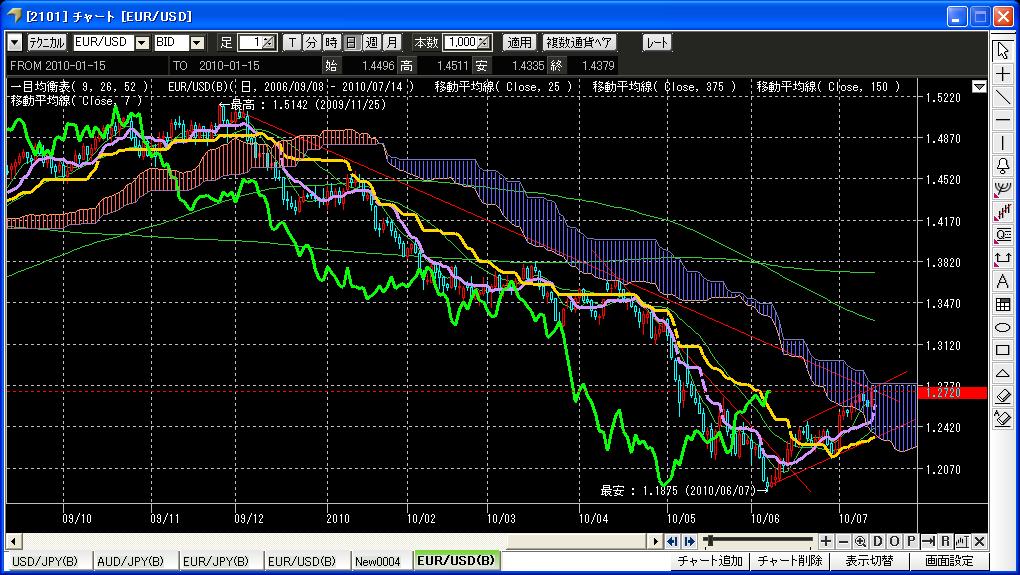Activate the magnifier zoom tool

860,541
